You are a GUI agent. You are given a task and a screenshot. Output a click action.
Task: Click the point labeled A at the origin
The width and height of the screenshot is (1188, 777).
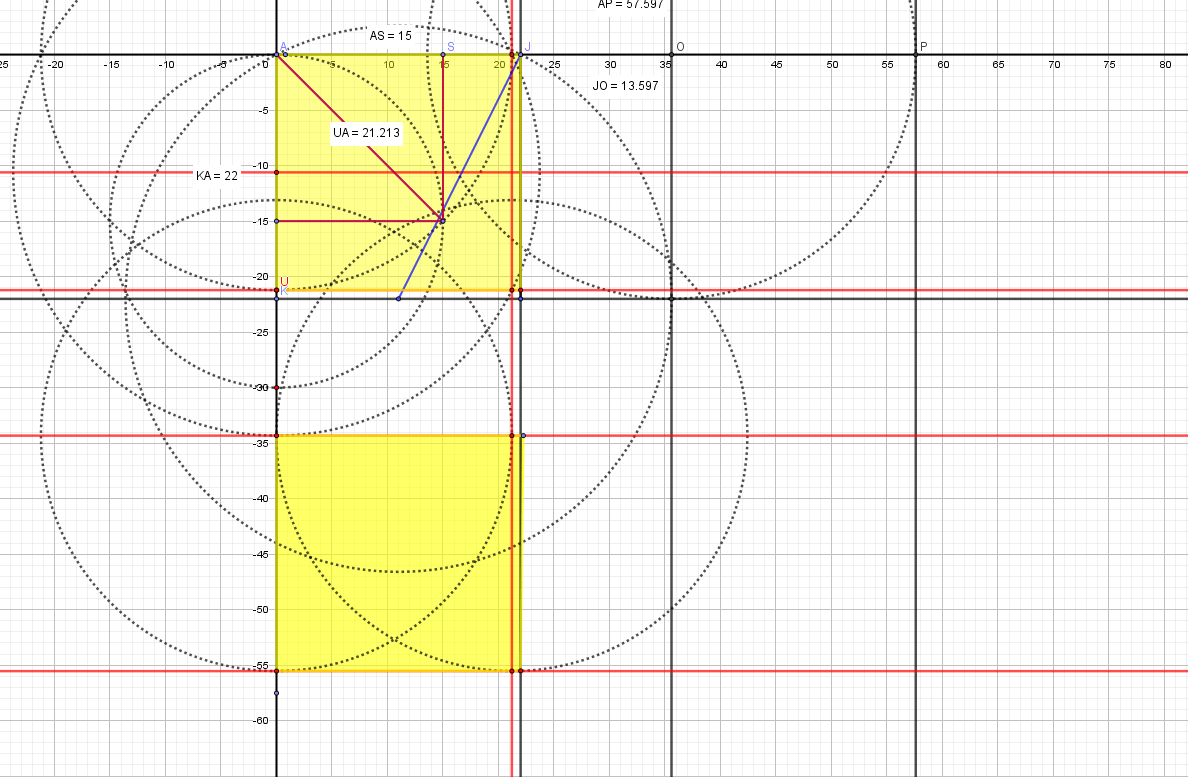(277, 55)
